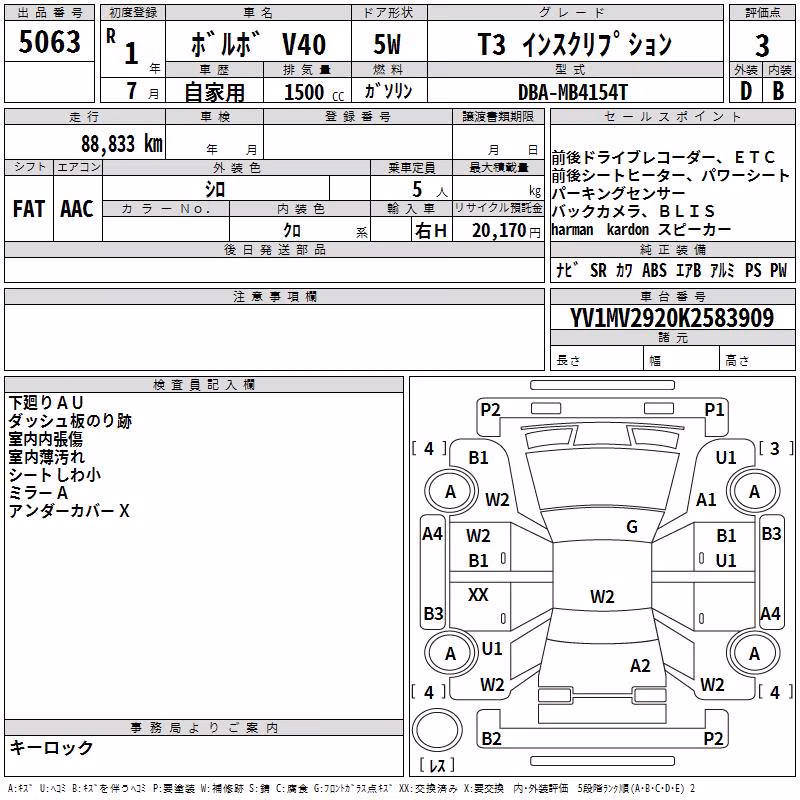The image size is (800, 800).
Task: Click the note 室内薄汚れ
Action: pos(46,457)
